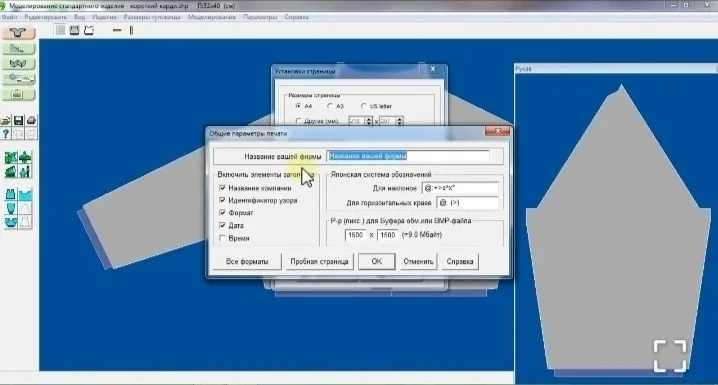Open the Изделие menu

(x=104, y=17)
